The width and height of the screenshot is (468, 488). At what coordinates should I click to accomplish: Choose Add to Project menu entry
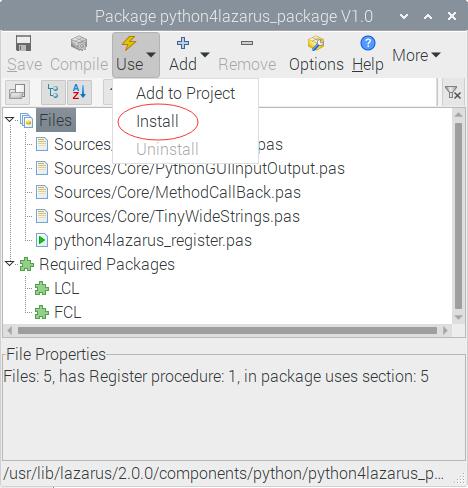(186, 93)
